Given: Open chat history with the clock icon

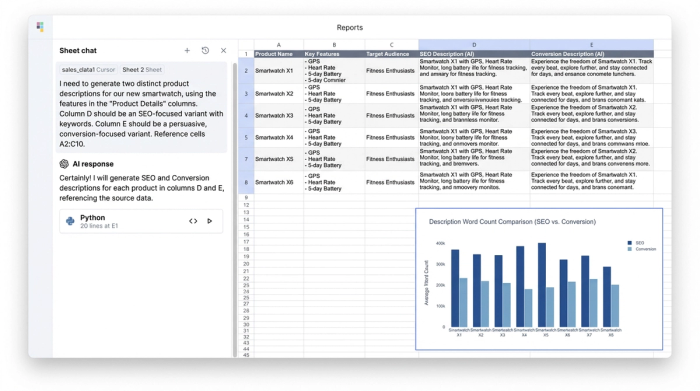Looking at the screenshot, I should [205, 50].
